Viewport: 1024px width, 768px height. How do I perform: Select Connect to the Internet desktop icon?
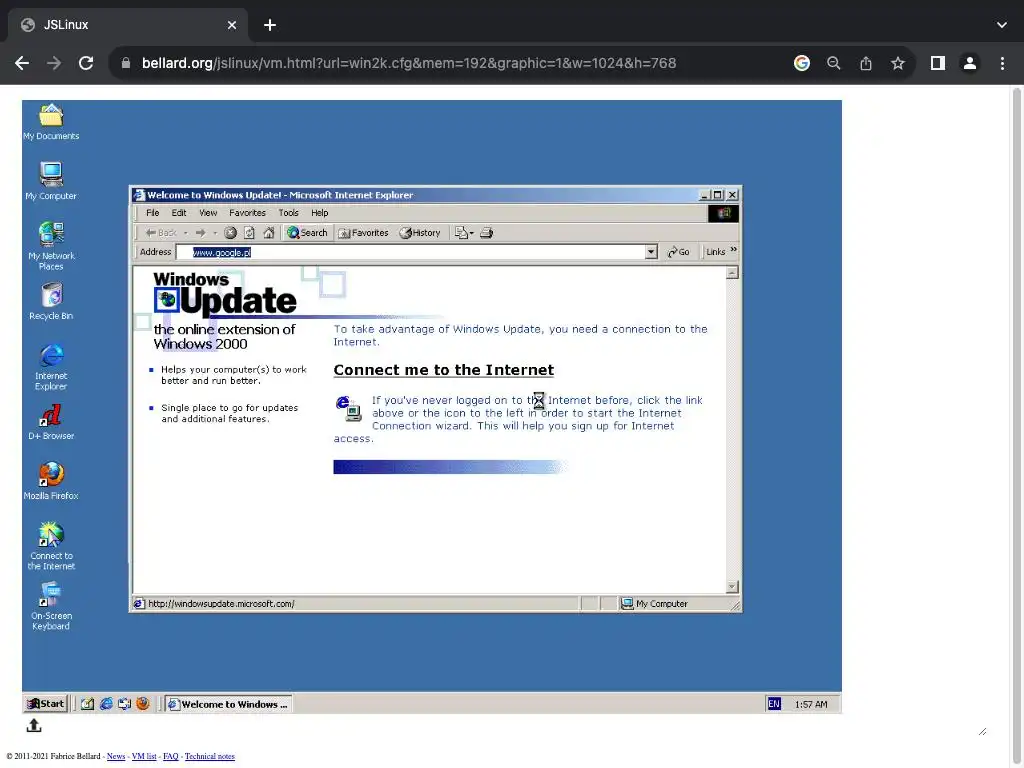(x=51, y=546)
